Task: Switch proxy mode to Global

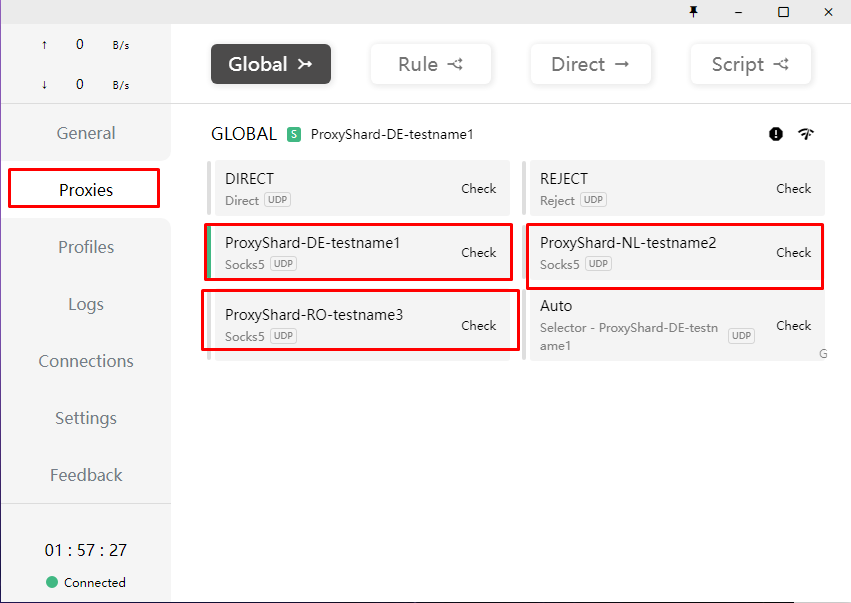Action: tap(270, 64)
